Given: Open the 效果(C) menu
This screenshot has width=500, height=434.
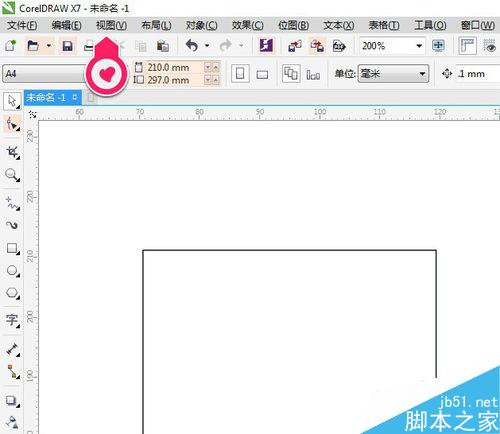Looking at the screenshot, I should 247,25.
